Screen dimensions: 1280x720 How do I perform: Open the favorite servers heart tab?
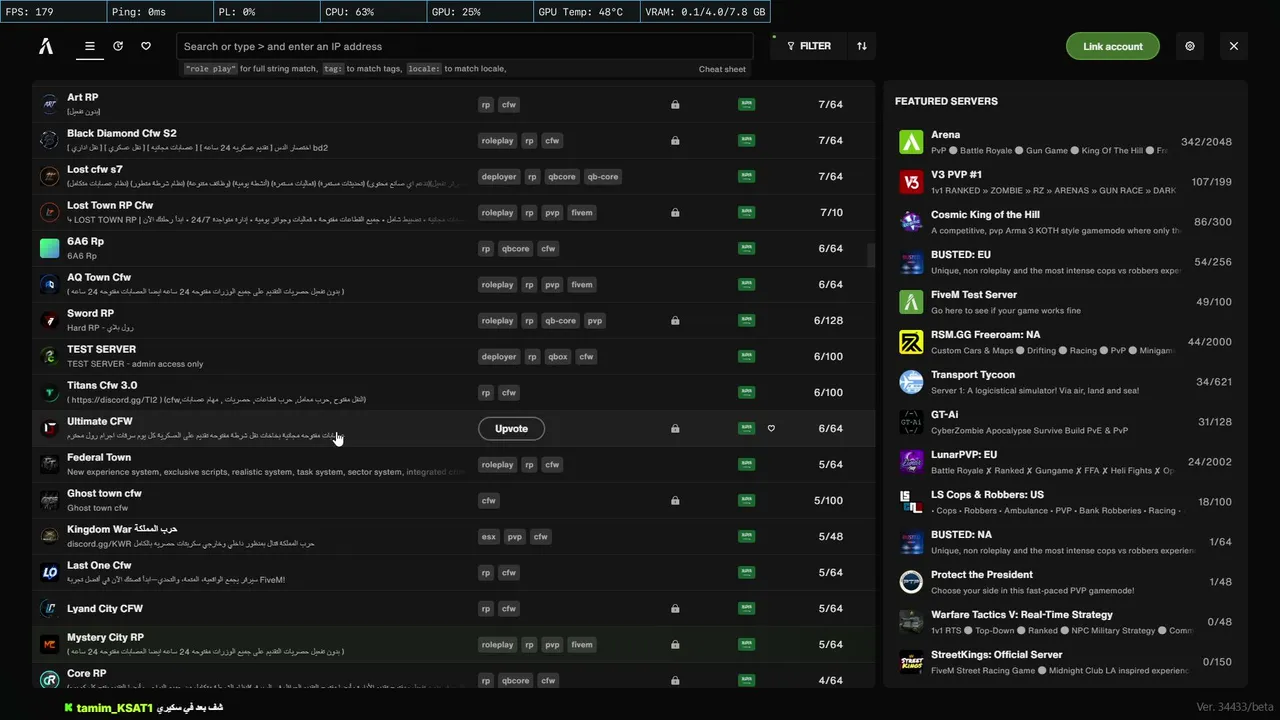[x=146, y=46]
